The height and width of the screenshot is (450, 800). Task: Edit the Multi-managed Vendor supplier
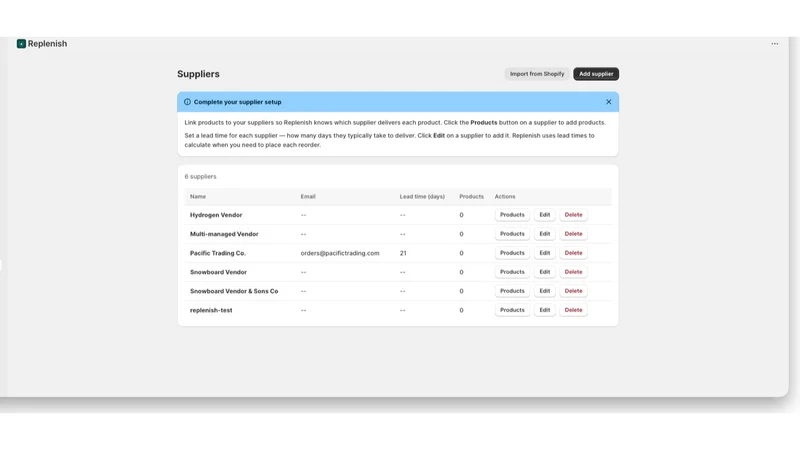pyautogui.click(x=544, y=234)
